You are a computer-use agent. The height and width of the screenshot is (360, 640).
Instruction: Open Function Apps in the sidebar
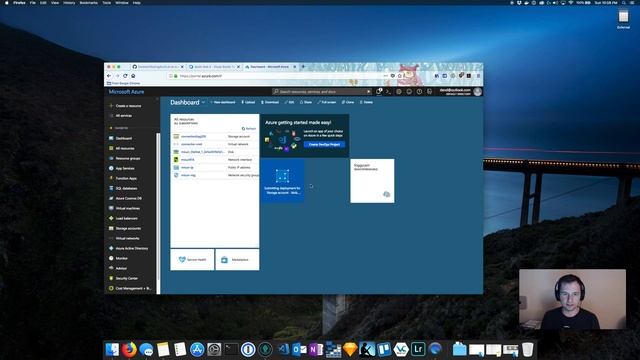(124, 178)
